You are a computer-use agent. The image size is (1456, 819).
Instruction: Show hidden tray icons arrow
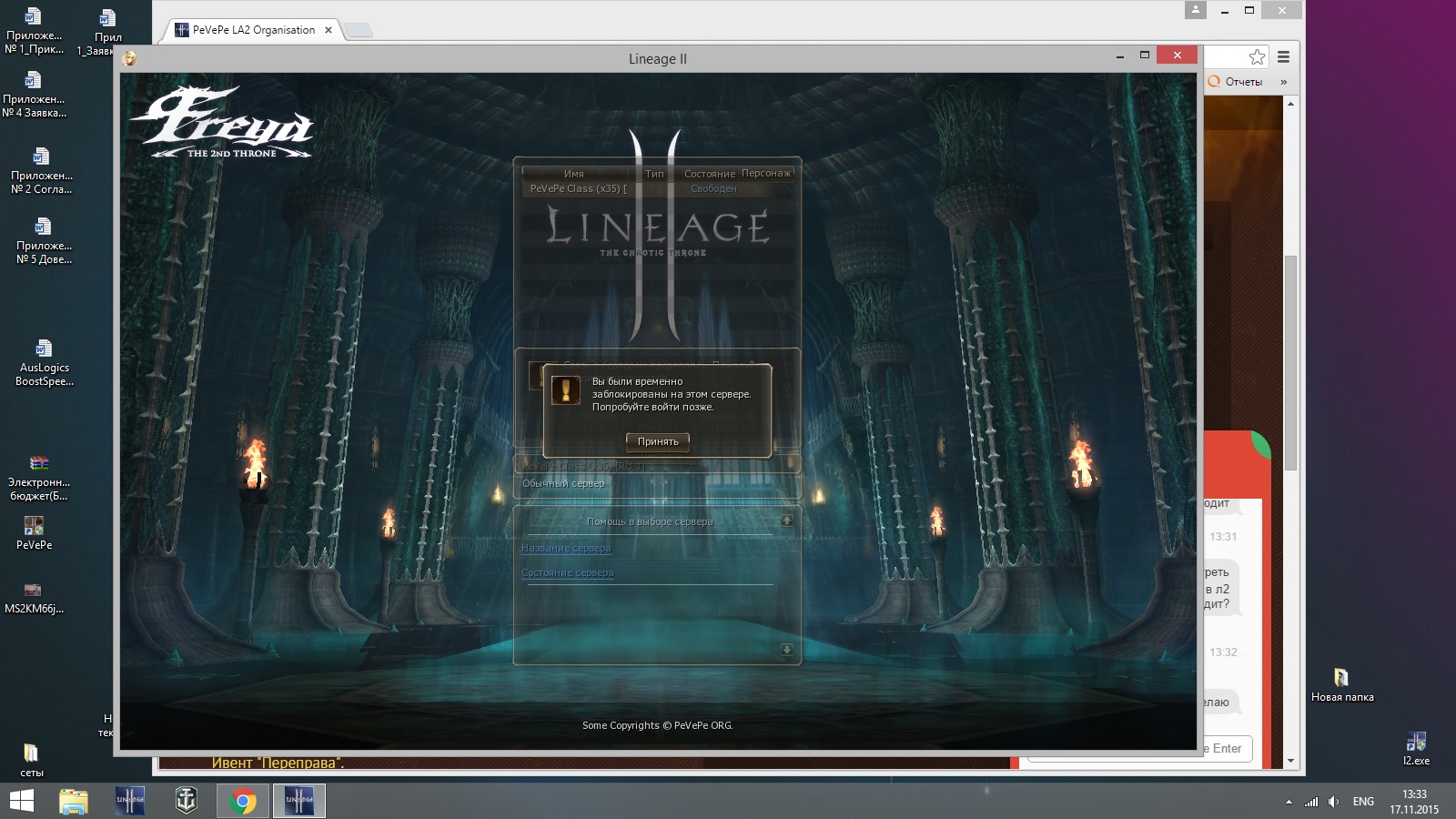pos(1289,802)
